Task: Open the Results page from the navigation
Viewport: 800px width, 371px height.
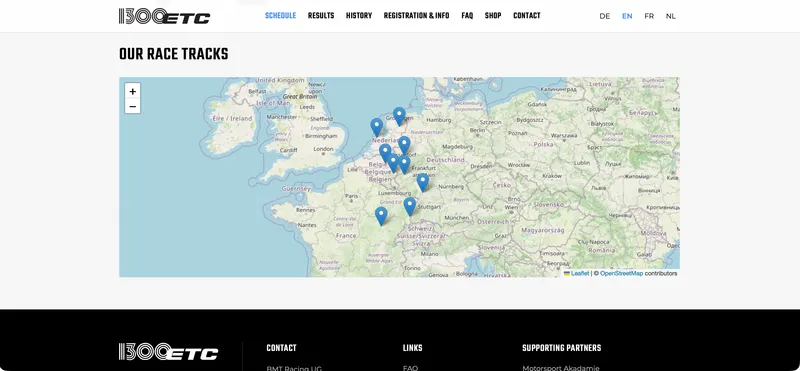Action: point(321,16)
